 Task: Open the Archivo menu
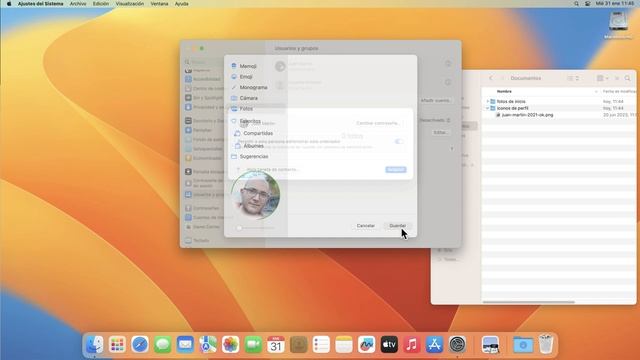tap(78, 4)
